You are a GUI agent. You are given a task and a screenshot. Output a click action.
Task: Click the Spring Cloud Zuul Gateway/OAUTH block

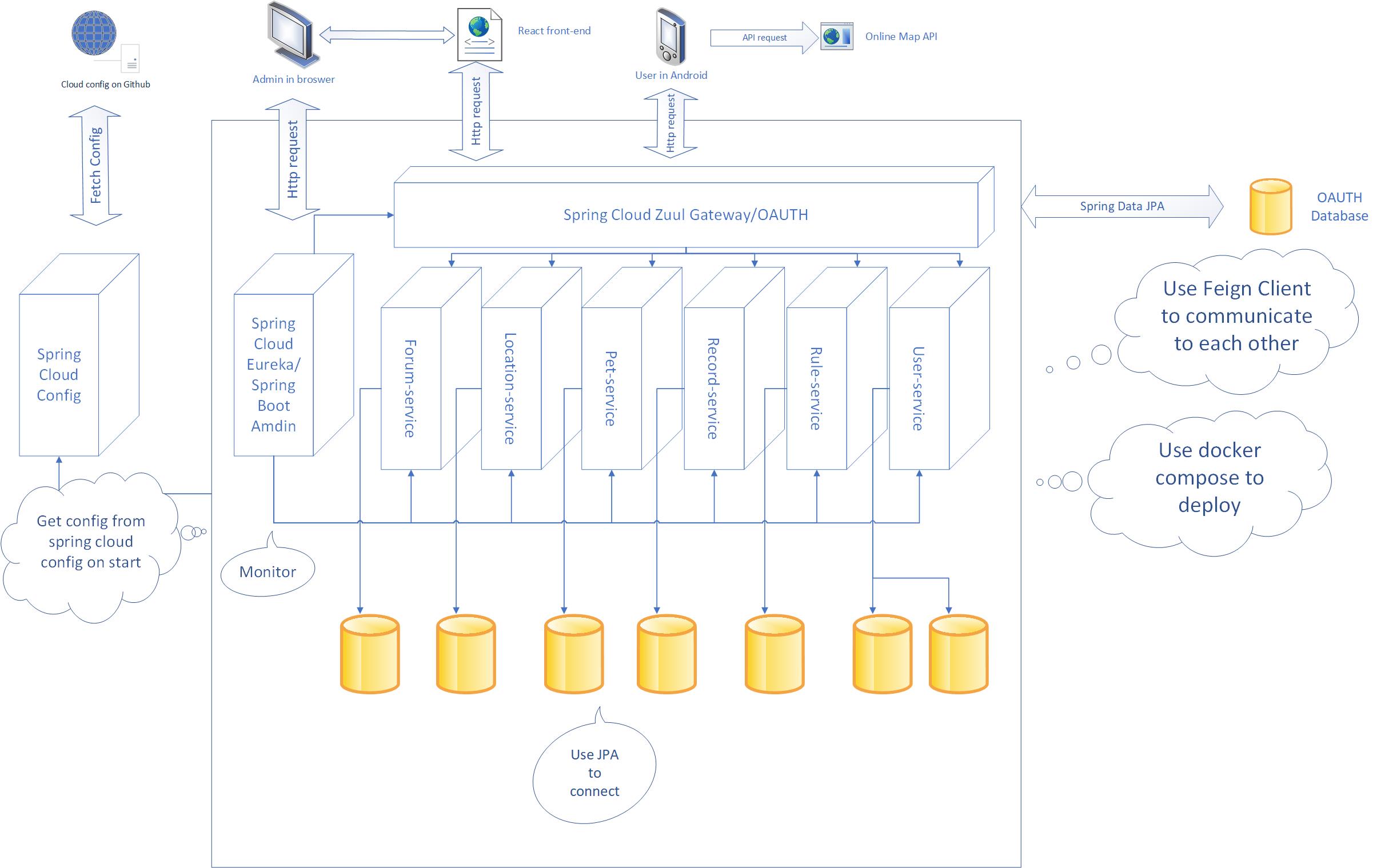(685, 214)
